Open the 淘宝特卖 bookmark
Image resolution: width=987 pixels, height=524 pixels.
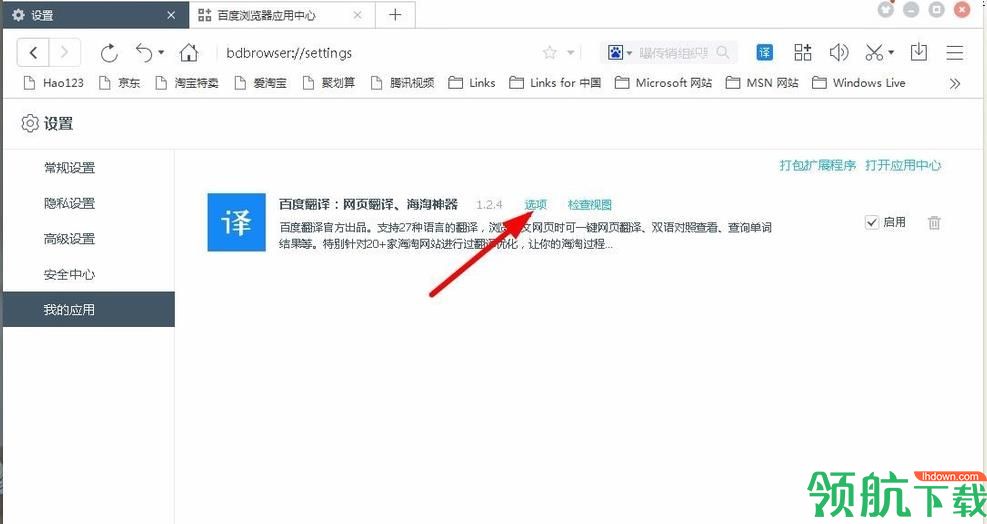pyautogui.click(x=187, y=83)
